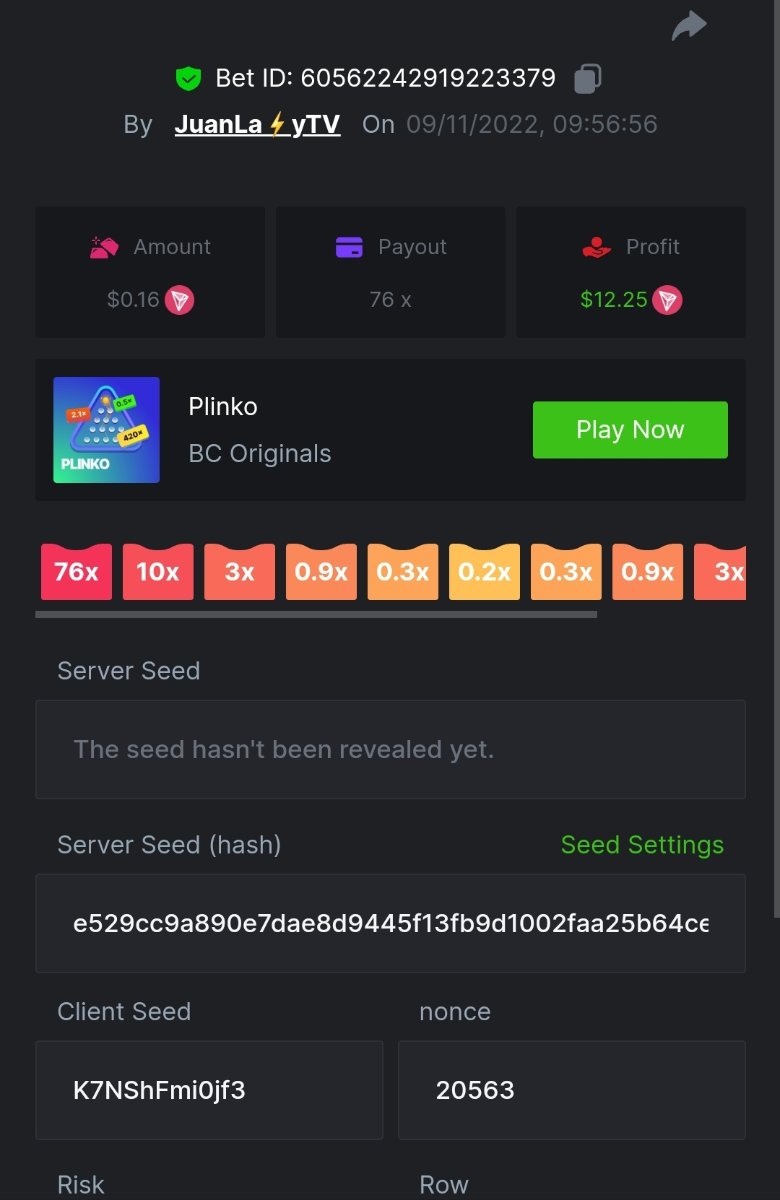
Task: Click the TRON coin icon beside $12.25 profit
Action: 668,300
